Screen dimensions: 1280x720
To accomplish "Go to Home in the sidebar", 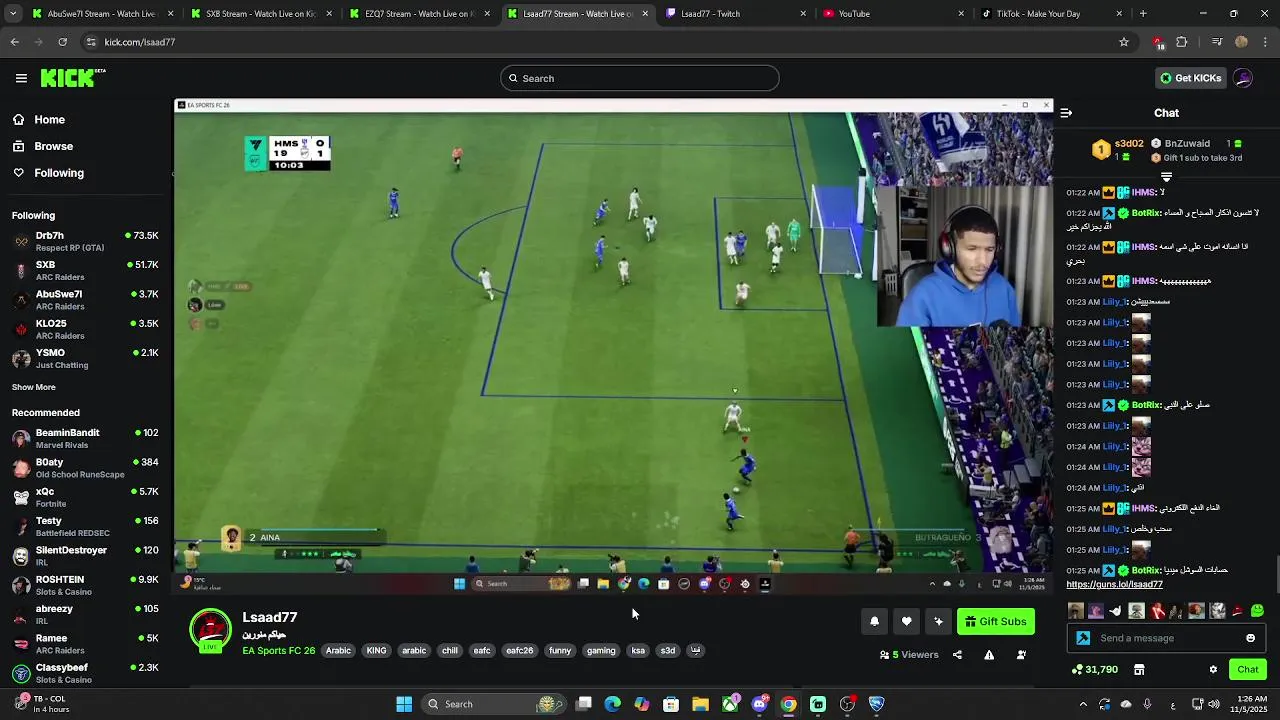I will click(x=38, y=120).
